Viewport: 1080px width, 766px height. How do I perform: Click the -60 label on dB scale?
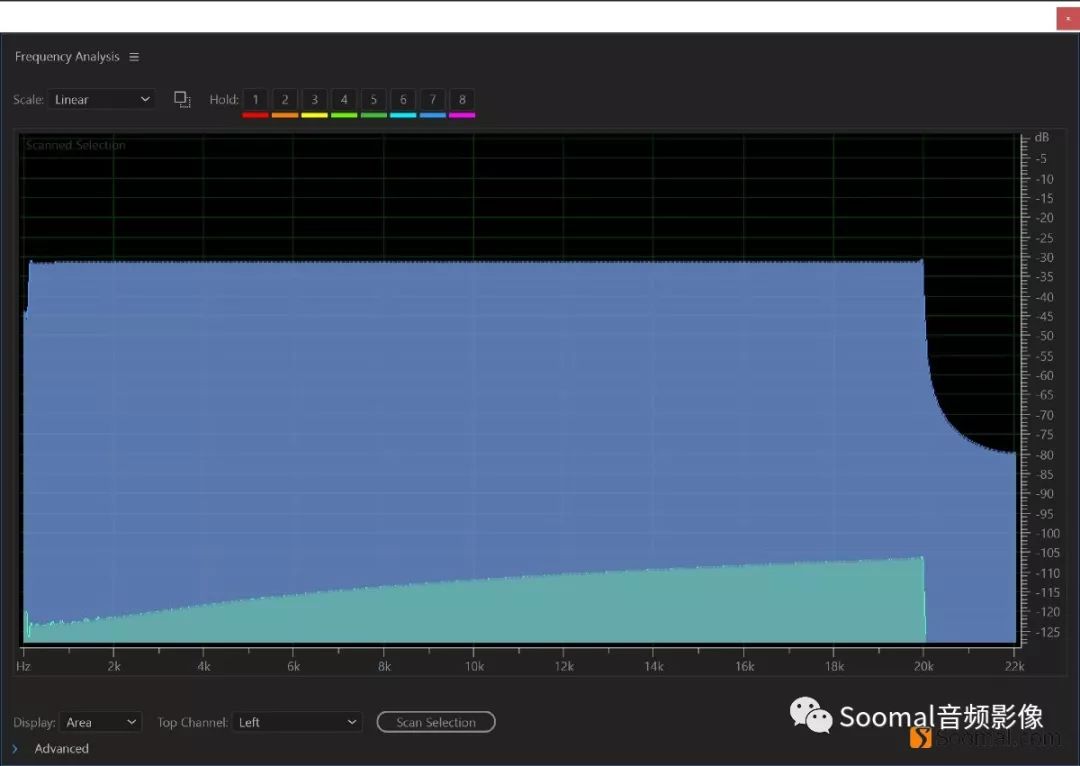[1045, 375]
